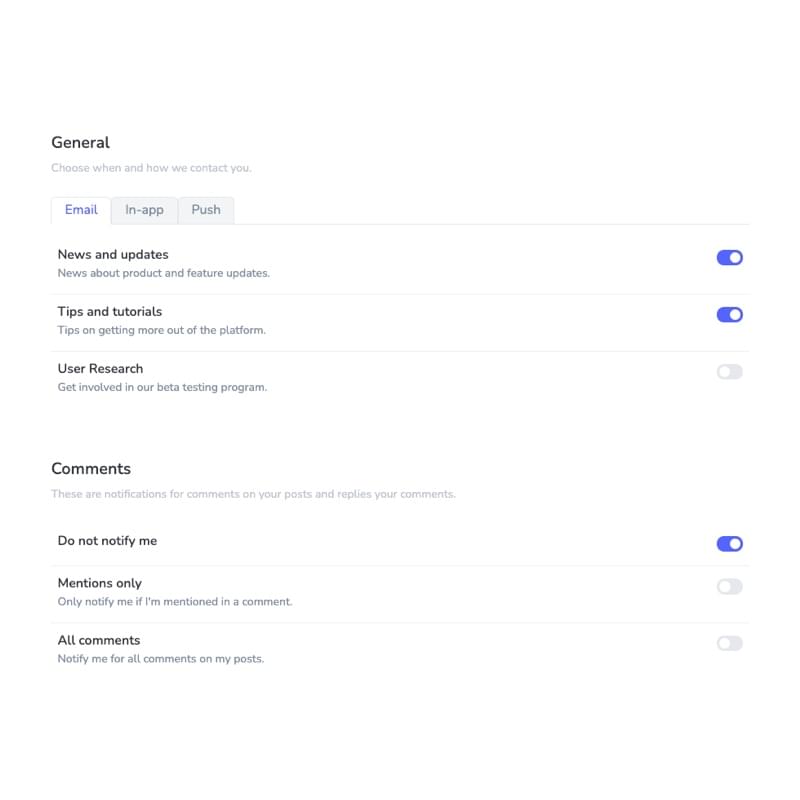Click the 'Notify me for all comments' description
800x800 pixels.
click(x=161, y=659)
